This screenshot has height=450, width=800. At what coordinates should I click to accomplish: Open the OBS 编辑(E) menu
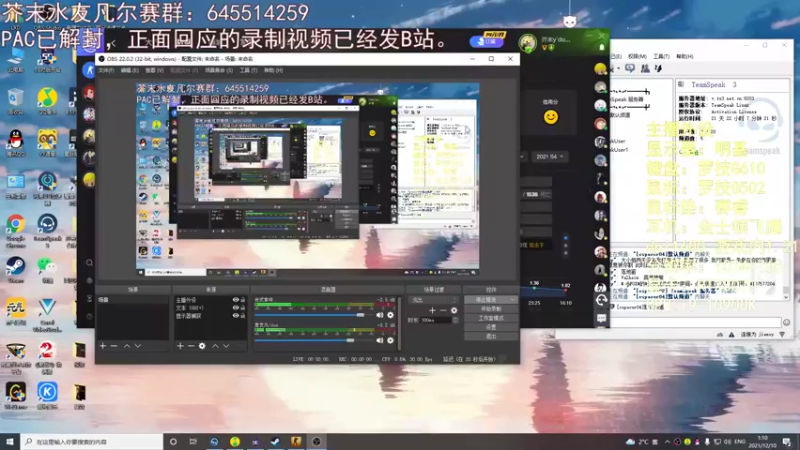click(129, 70)
